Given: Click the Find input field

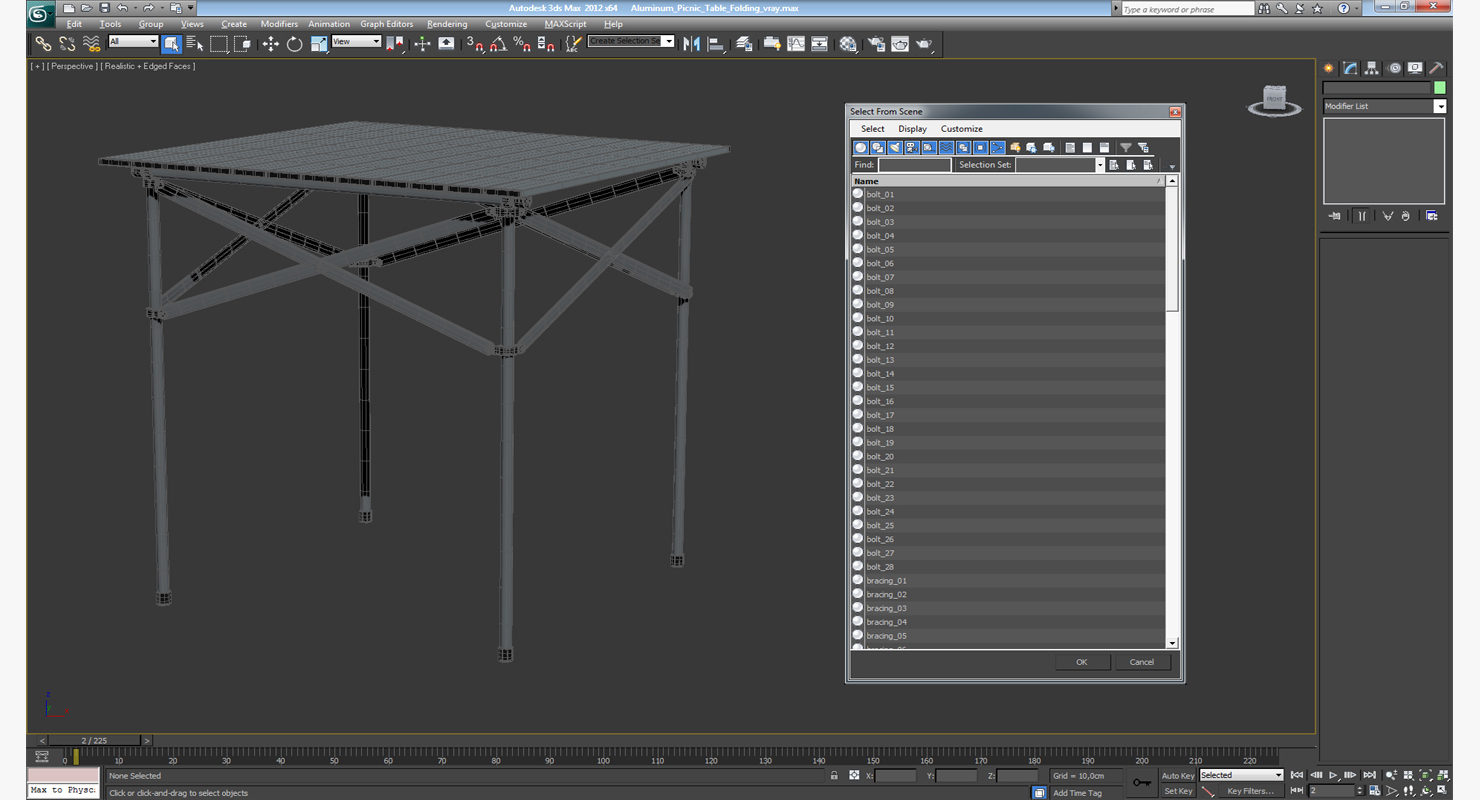Looking at the screenshot, I should (x=914, y=165).
